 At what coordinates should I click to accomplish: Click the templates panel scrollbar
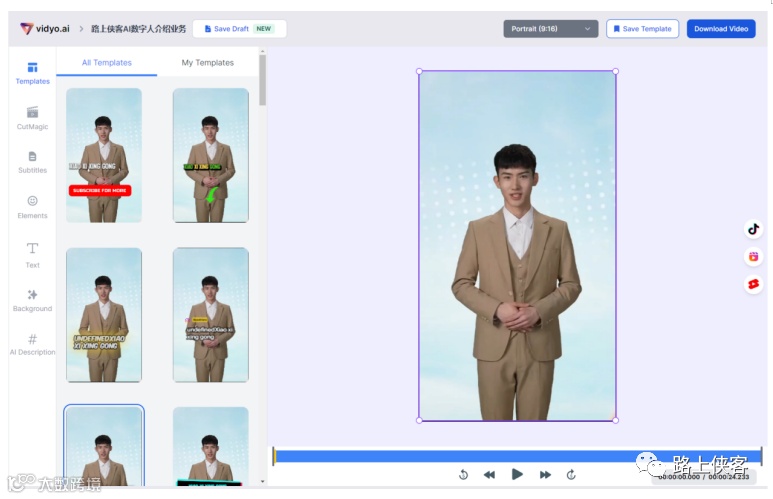coord(262,80)
